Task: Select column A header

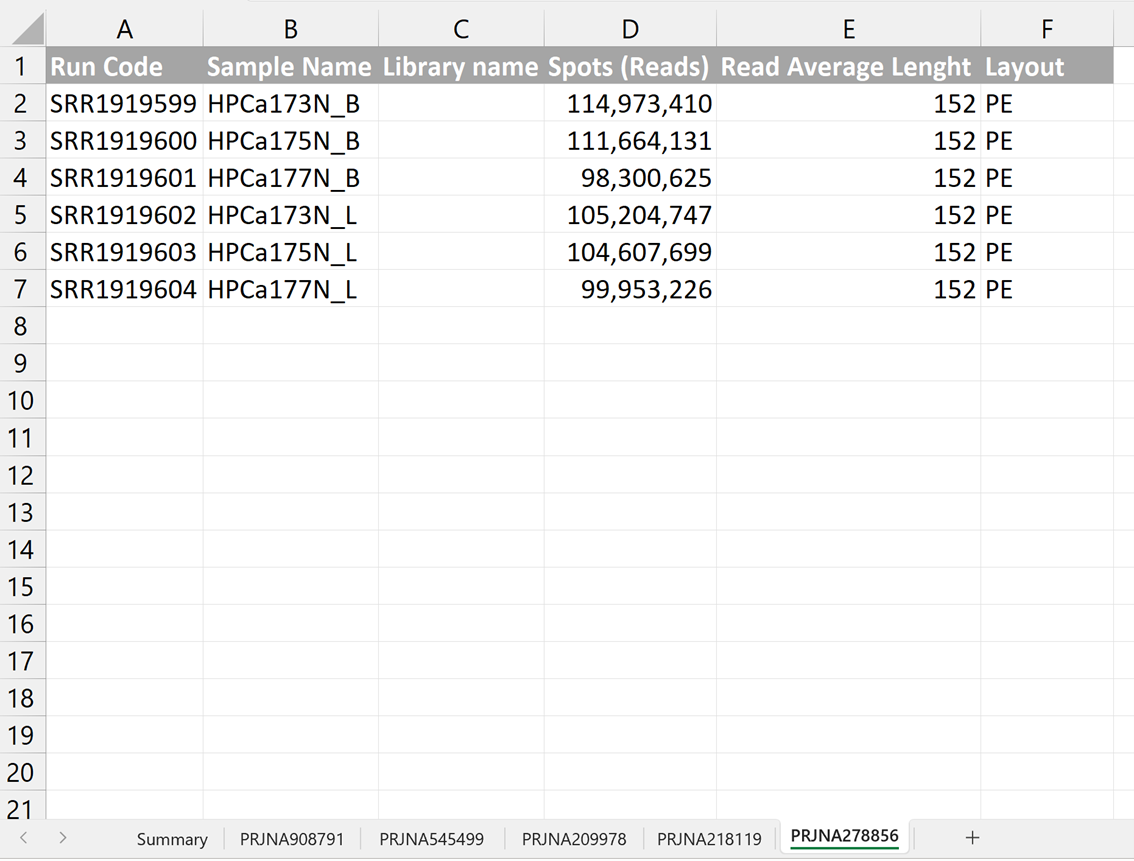Action: (x=125, y=30)
